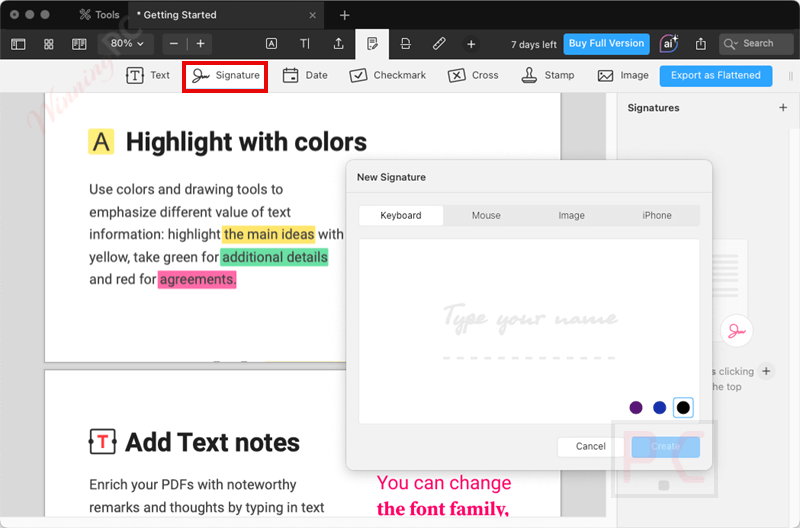Select the Stamp tool

[x=548, y=76]
